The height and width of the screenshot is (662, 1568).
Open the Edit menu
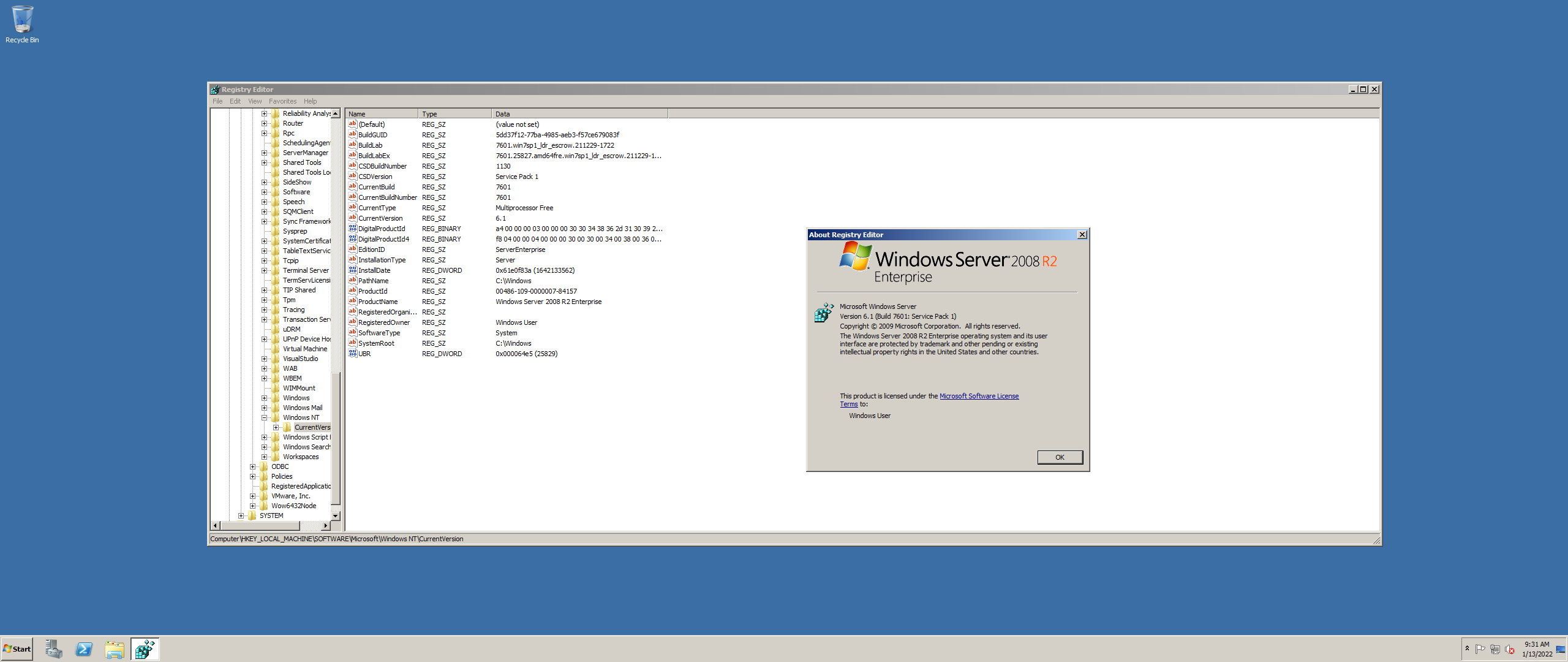point(235,101)
